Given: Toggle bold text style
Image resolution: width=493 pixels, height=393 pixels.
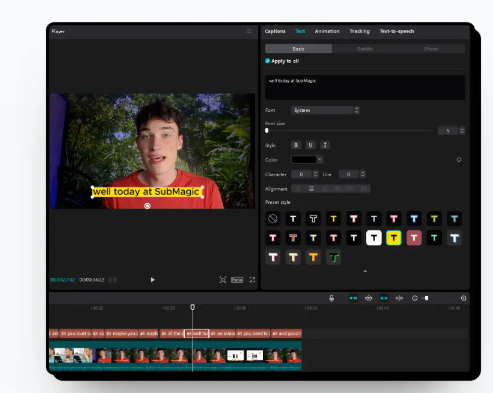Looking at the screenshot, I should [x=296, y=145].
